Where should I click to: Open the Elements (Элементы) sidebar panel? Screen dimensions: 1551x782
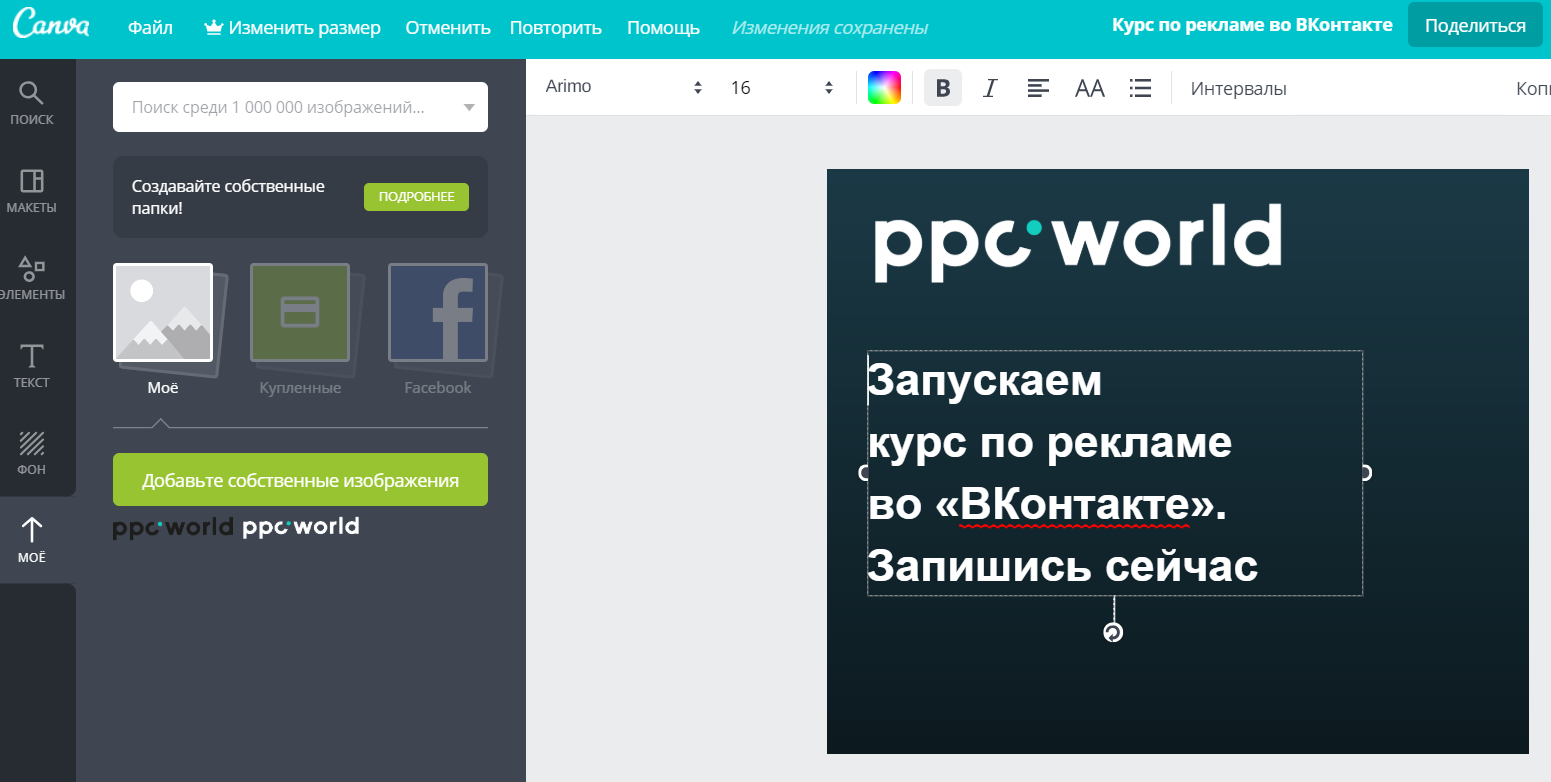coord(32,278)
